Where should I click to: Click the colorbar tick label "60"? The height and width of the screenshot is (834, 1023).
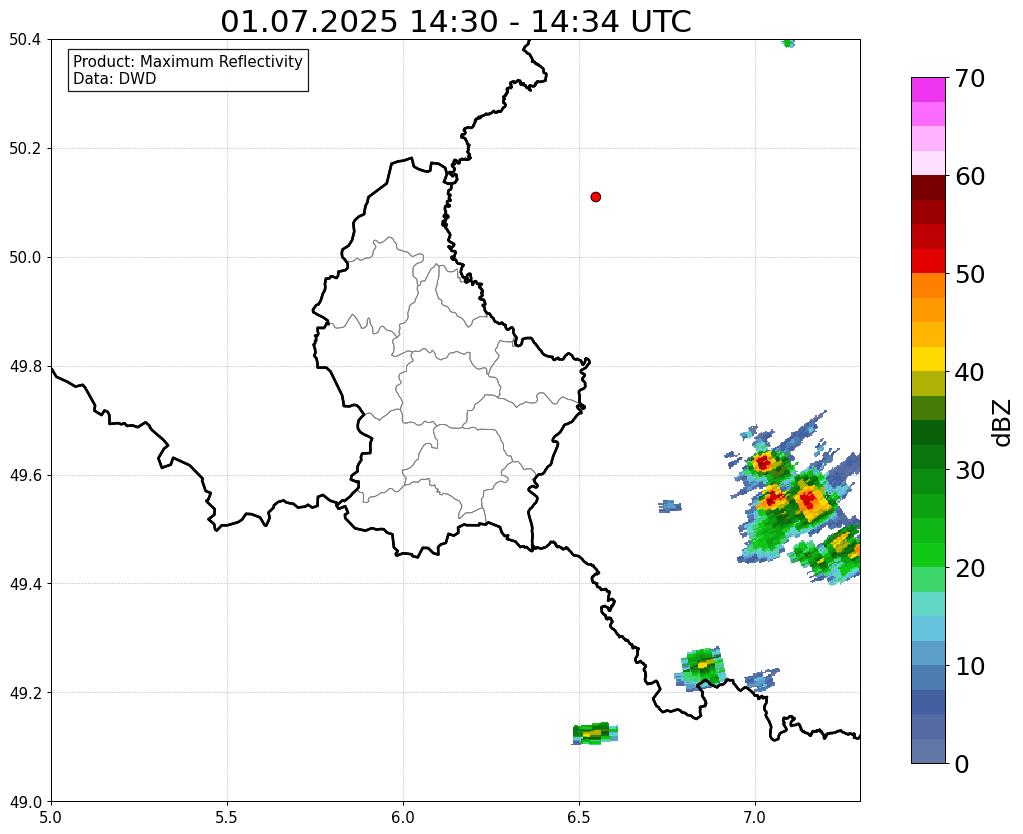(969, 176)
